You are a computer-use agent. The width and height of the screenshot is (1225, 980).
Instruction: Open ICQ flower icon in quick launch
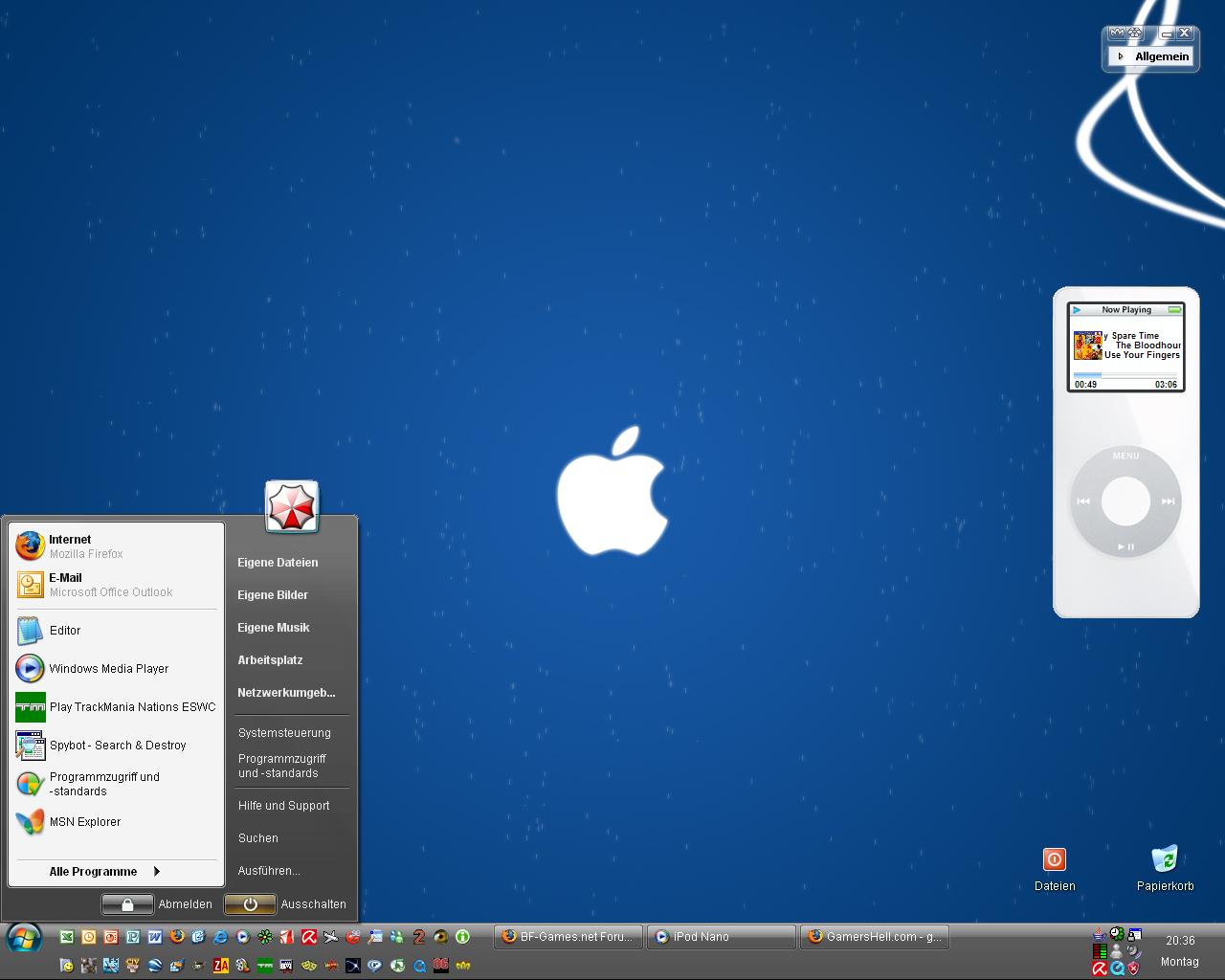pyautogui.click(x=265, y=937)
